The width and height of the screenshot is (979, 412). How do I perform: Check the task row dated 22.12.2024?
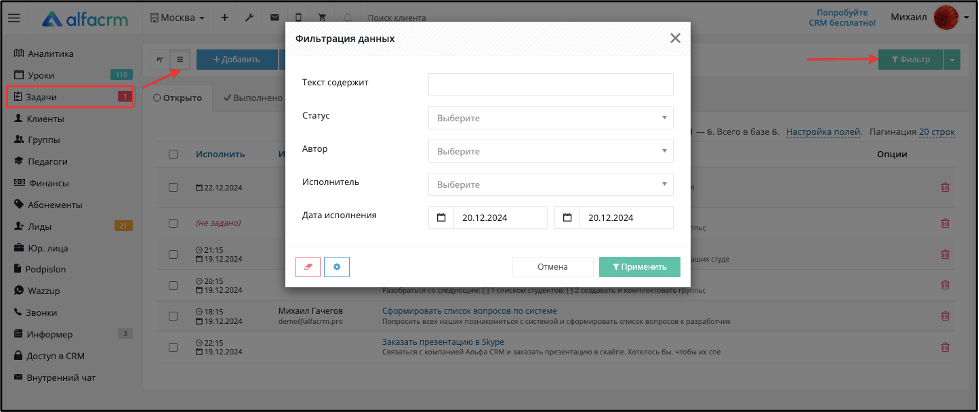[174, 187]
